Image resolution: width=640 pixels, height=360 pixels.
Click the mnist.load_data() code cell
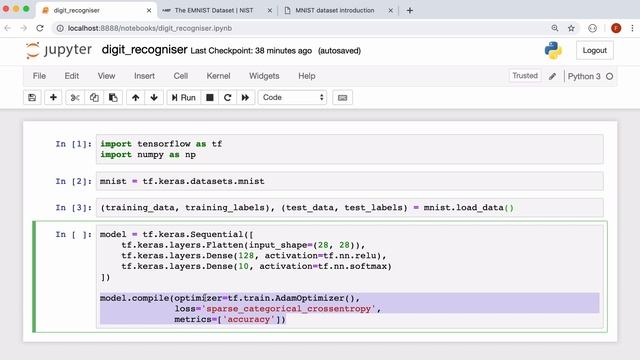(349, 208)
